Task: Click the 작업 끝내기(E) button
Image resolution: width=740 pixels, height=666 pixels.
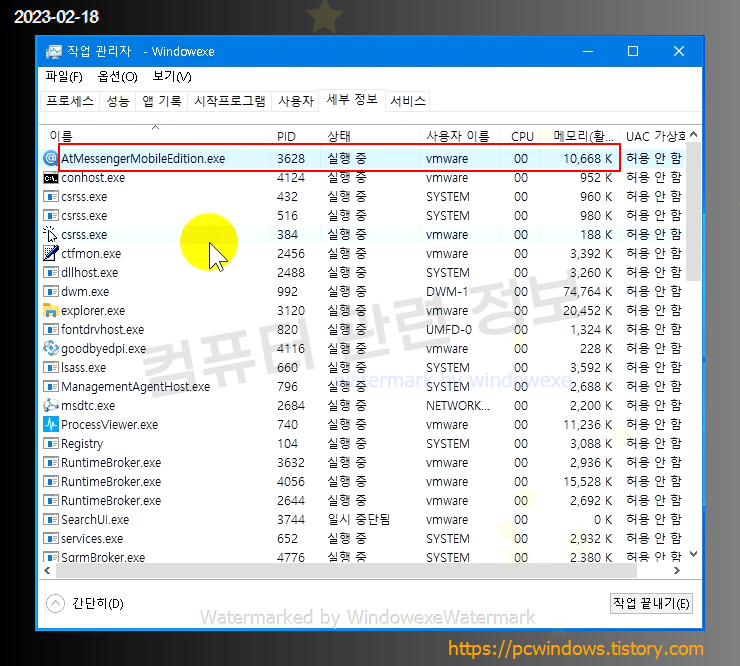Action: click(651, 603)
